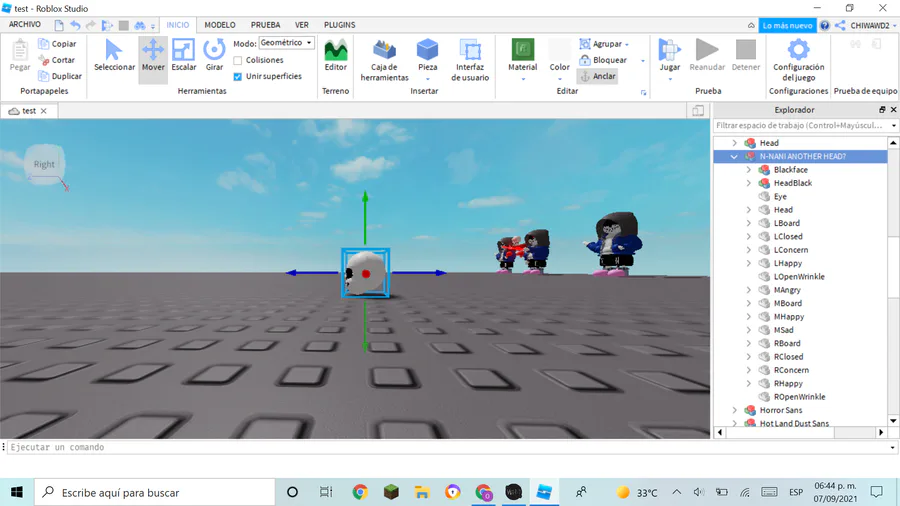This screenshot has height=506, width=900.
Task: Open the ARCHIVO menu
Action: (x=25, y=25)
